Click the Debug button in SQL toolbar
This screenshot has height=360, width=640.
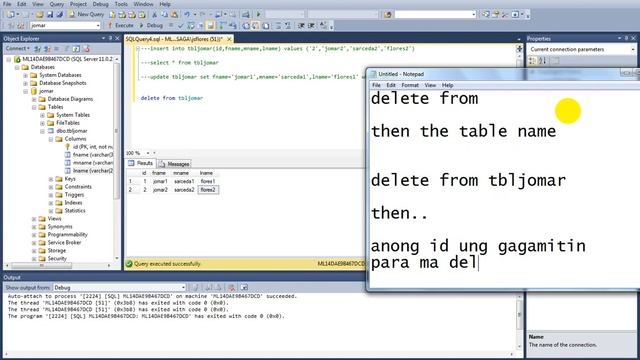click(151, 25)
